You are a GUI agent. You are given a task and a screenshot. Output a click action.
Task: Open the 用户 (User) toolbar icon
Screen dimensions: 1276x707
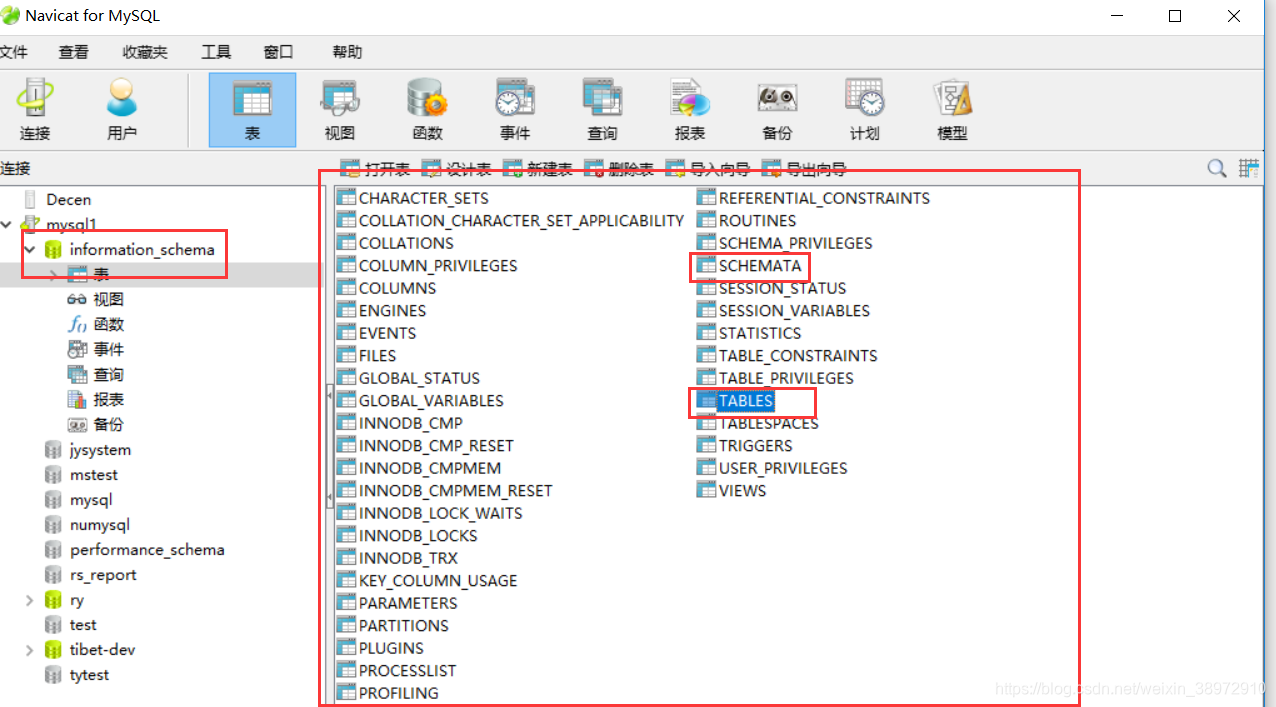pos(122,110)
